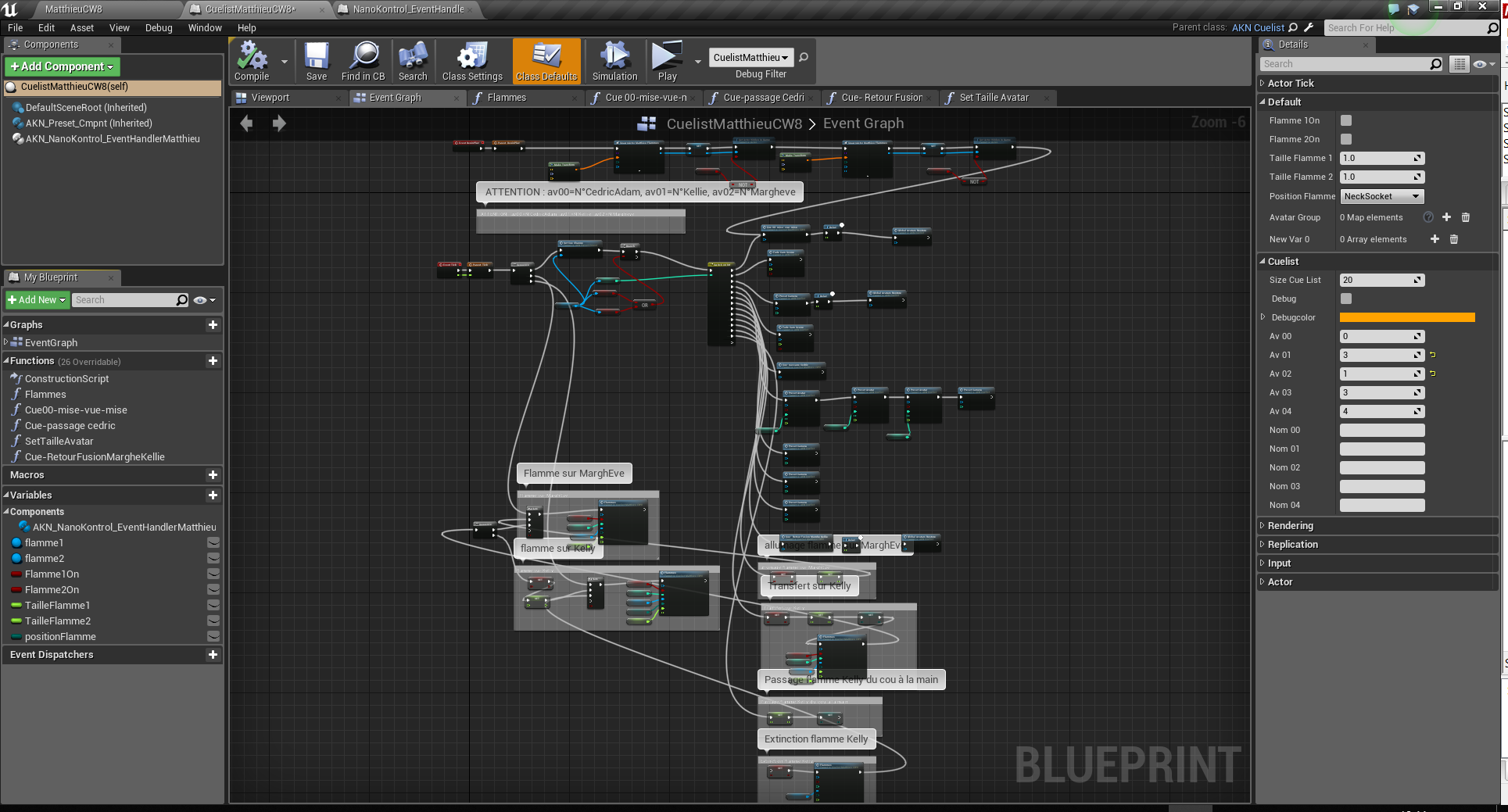Click the Compile toolbar icon

(x=252, y=61)
